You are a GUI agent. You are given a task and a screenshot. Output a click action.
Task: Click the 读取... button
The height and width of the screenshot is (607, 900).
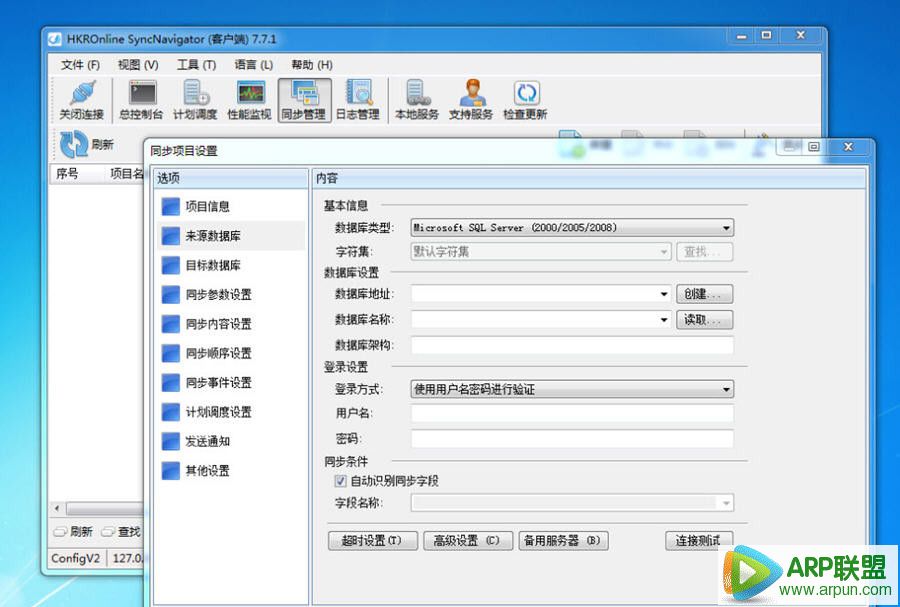pos(704,320)
